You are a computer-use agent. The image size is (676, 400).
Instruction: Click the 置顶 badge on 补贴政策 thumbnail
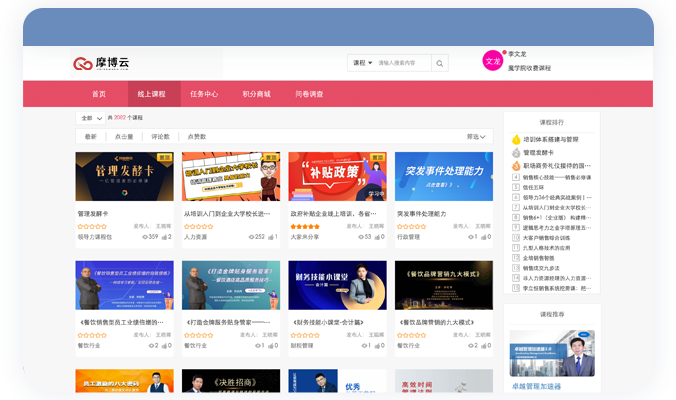pos(378,157)
